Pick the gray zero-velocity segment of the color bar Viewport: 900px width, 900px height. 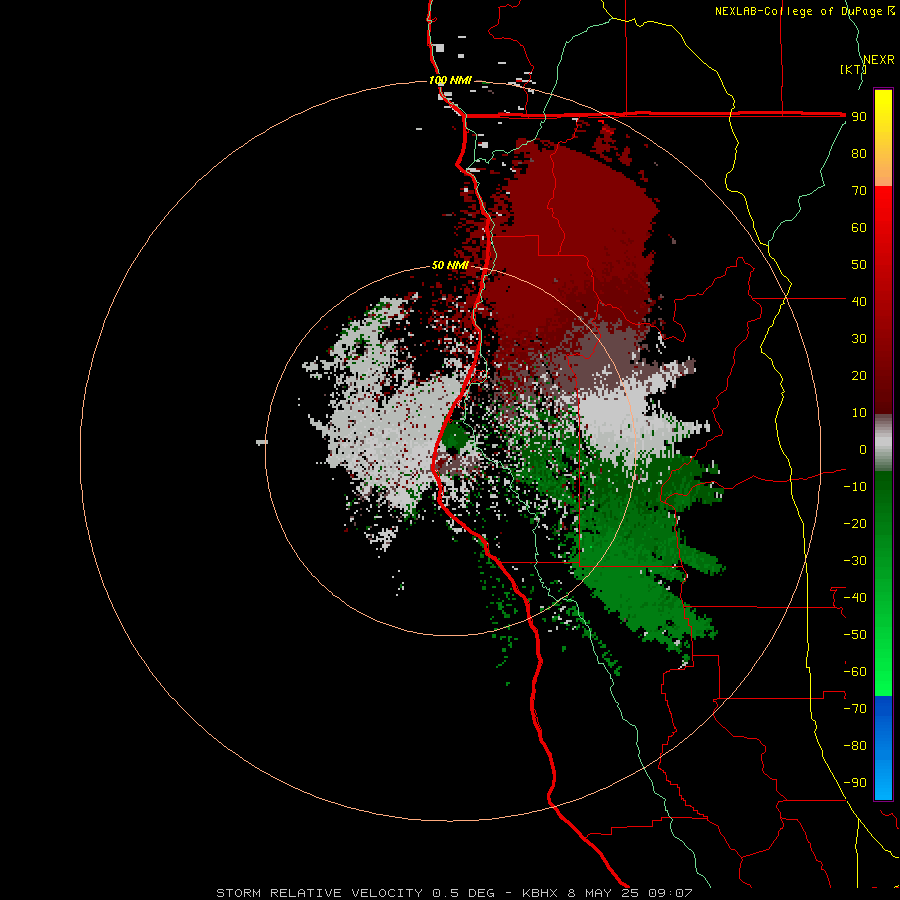tap(883, 443)
